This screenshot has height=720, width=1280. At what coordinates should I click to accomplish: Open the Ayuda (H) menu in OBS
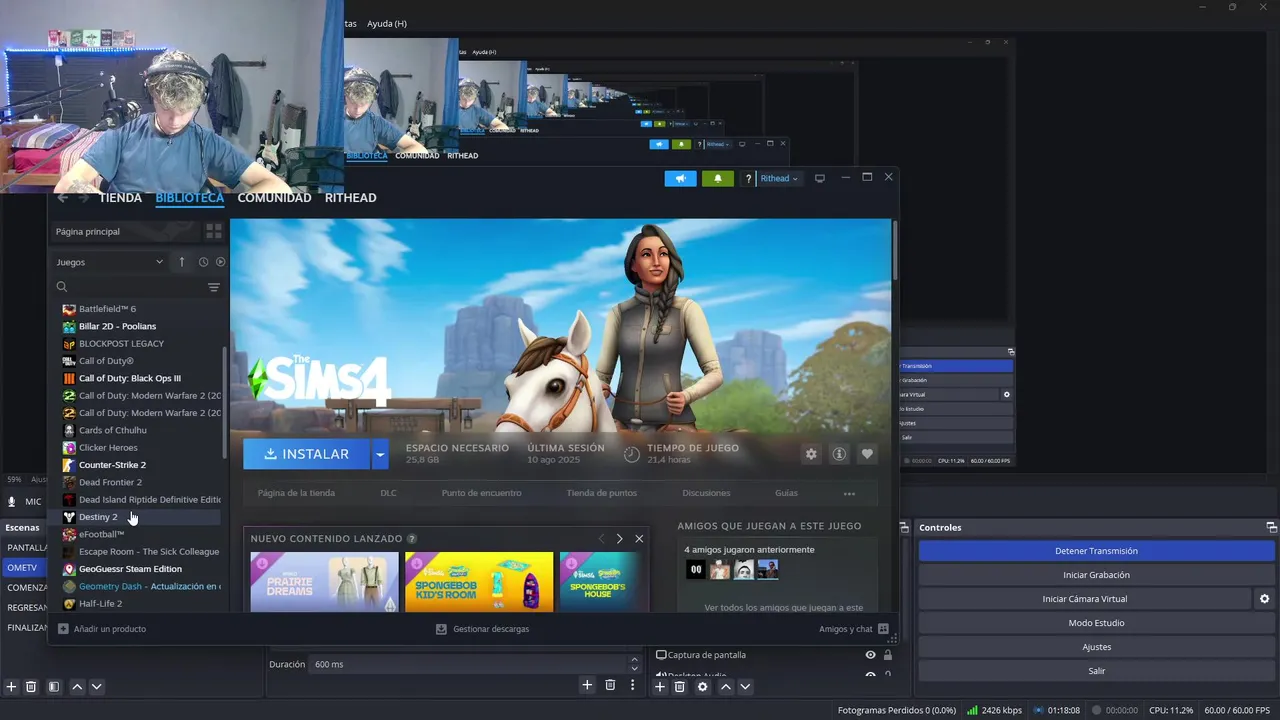pyautogui.click(x=386, y=23)
